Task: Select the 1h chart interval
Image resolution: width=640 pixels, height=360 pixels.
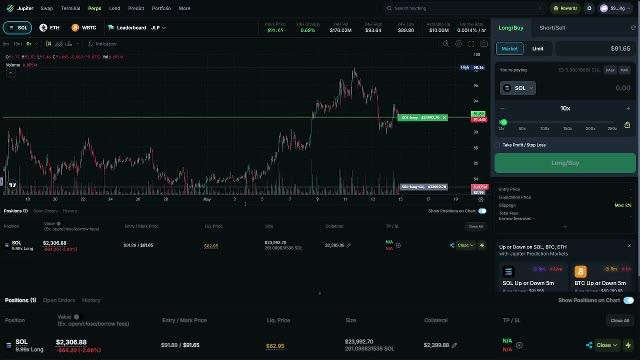Action: click(29, 44)
